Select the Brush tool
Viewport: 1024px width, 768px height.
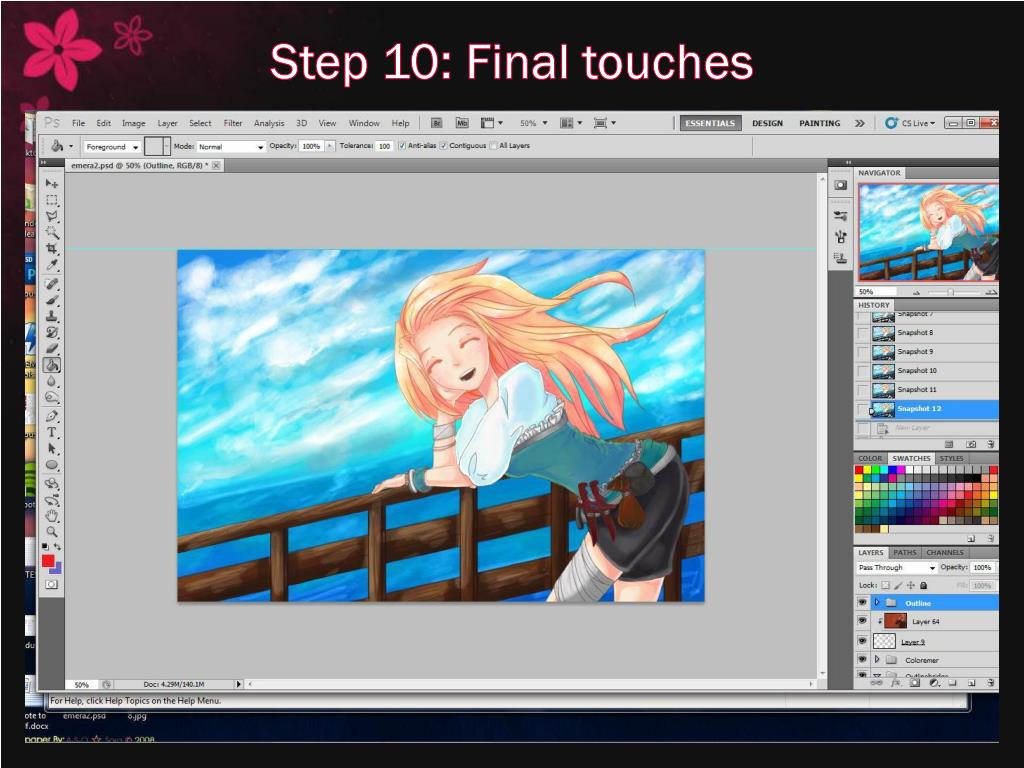tap(52, 300)
